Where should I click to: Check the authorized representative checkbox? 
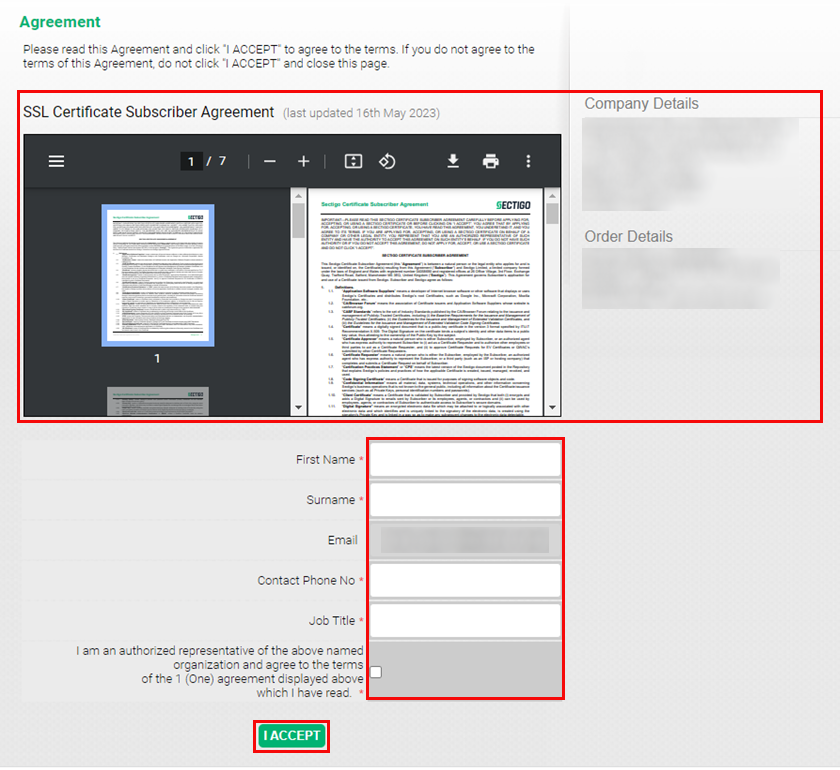[x=376, y=672]
